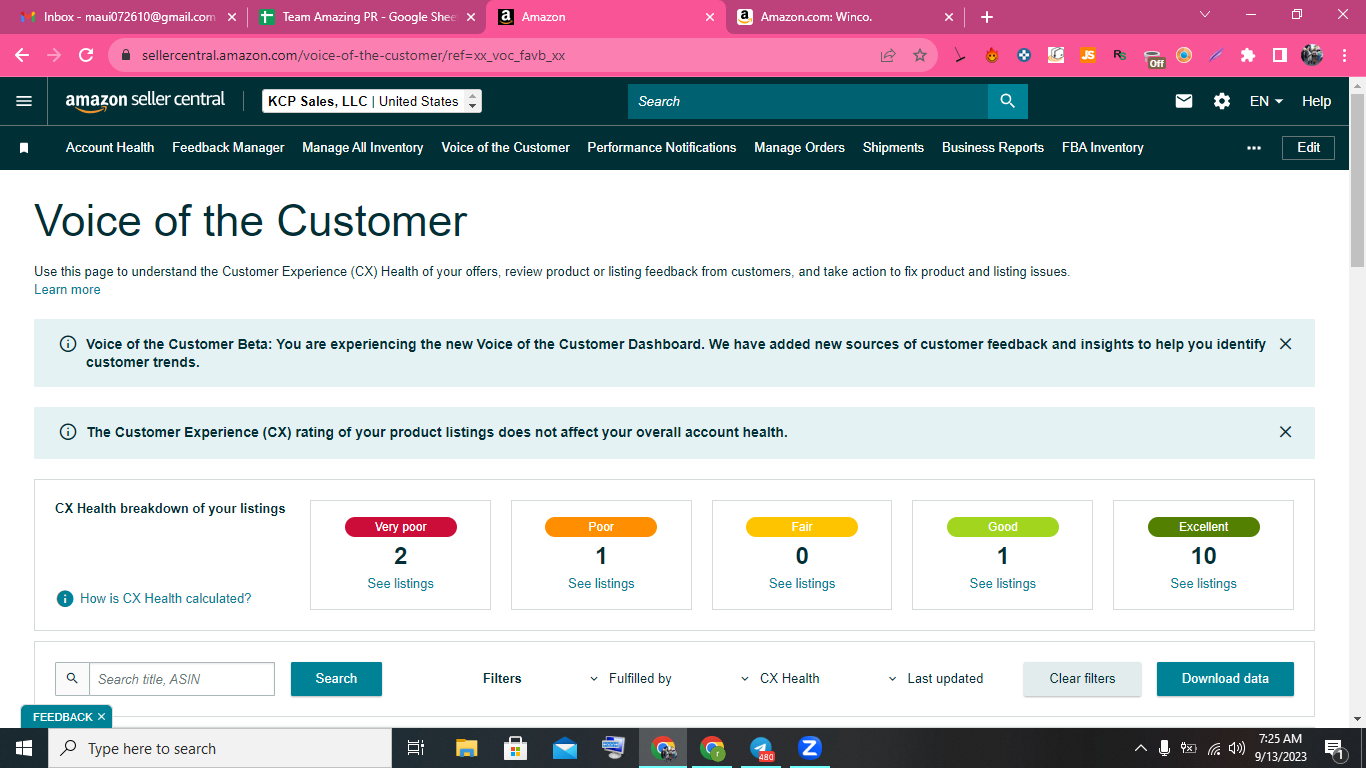Toggle the Chrome side panel icon
The height and width of the screenshot is (768, 1366).
pyautogui.click(x=1280, y=56)
